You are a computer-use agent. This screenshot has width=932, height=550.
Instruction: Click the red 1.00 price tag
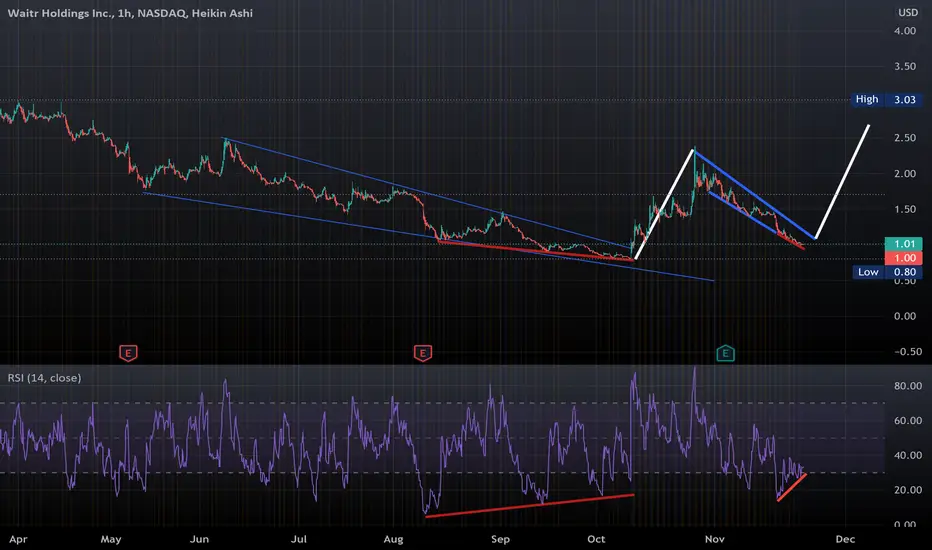click(903, 258)
